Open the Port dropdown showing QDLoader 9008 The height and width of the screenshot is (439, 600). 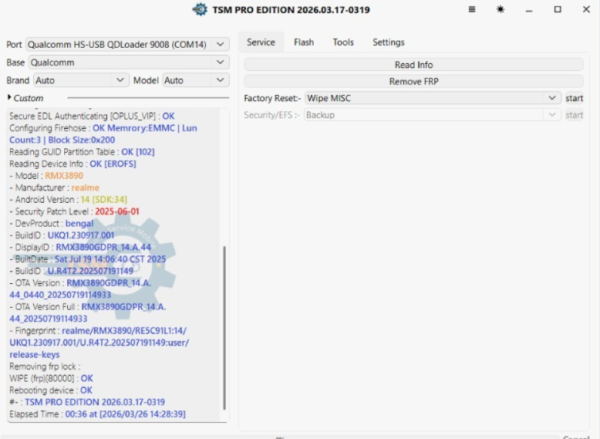[x=127, y=44]
